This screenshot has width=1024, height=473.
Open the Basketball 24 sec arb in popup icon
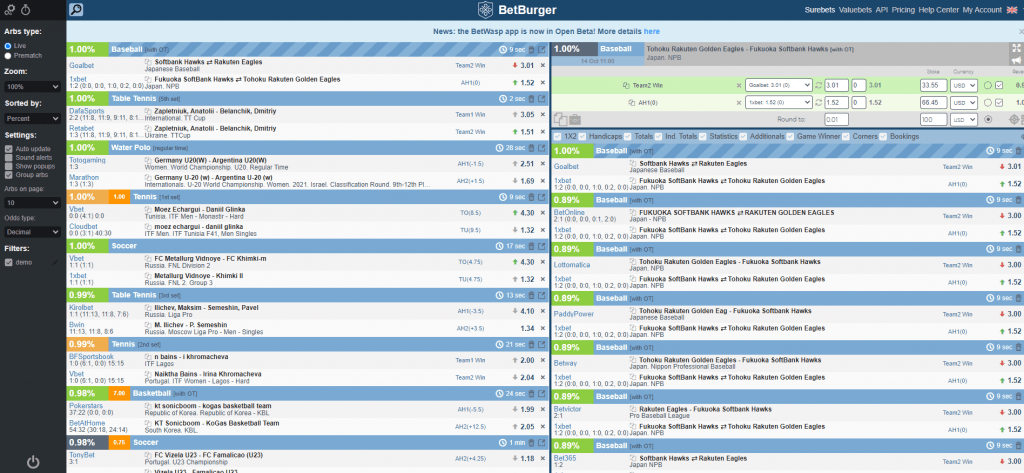tap(541, 394)
